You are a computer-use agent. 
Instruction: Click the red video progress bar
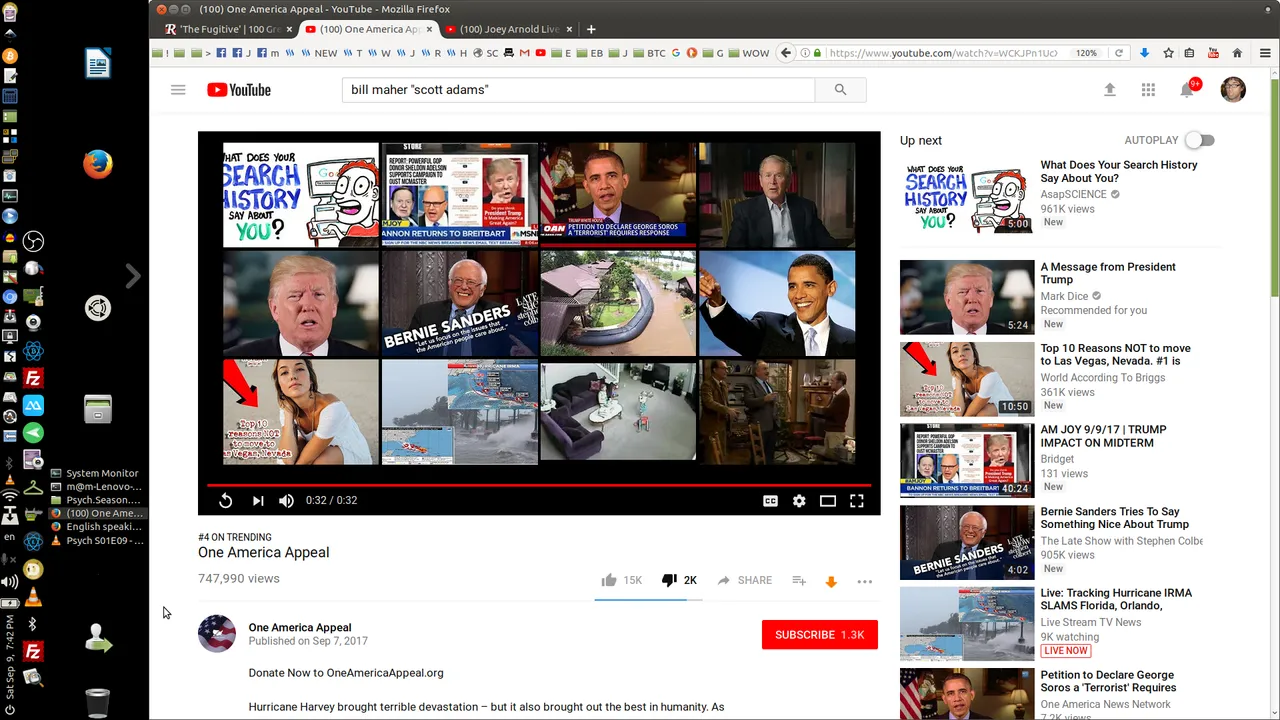pos(539,485)
